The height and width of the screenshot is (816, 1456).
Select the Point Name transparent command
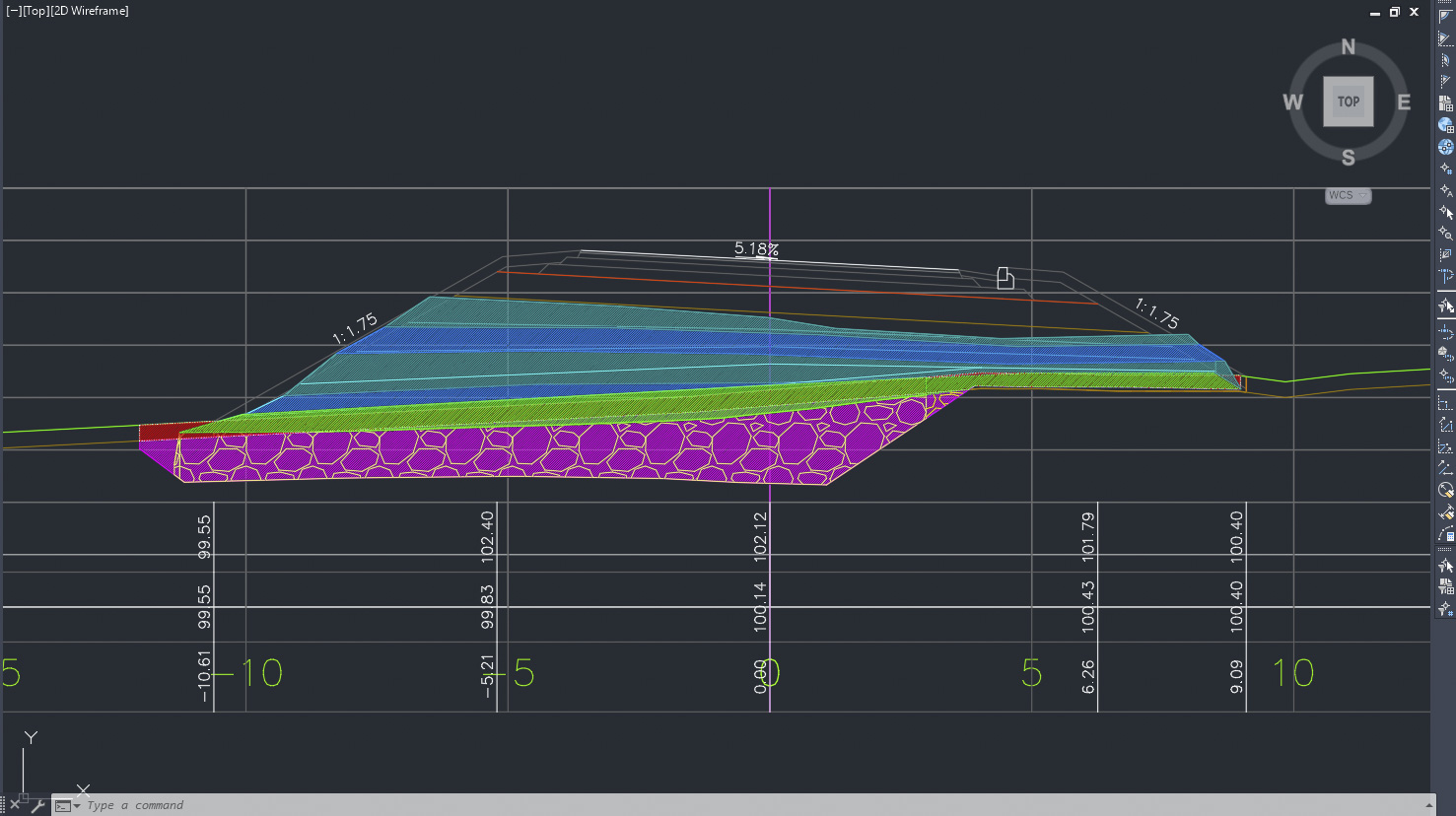[1445, 190]
